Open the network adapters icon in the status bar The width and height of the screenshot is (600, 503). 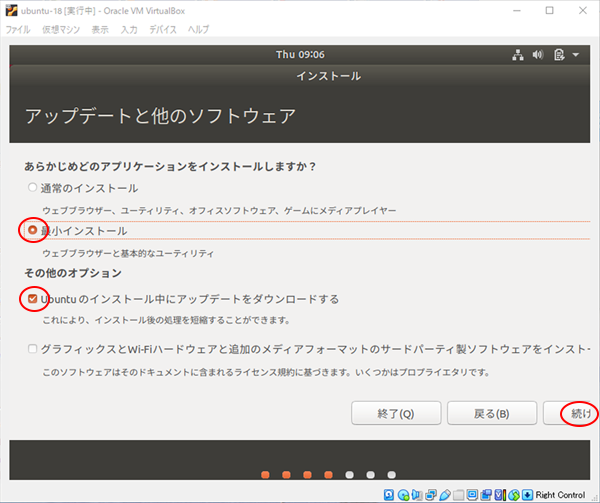[431, 495]
